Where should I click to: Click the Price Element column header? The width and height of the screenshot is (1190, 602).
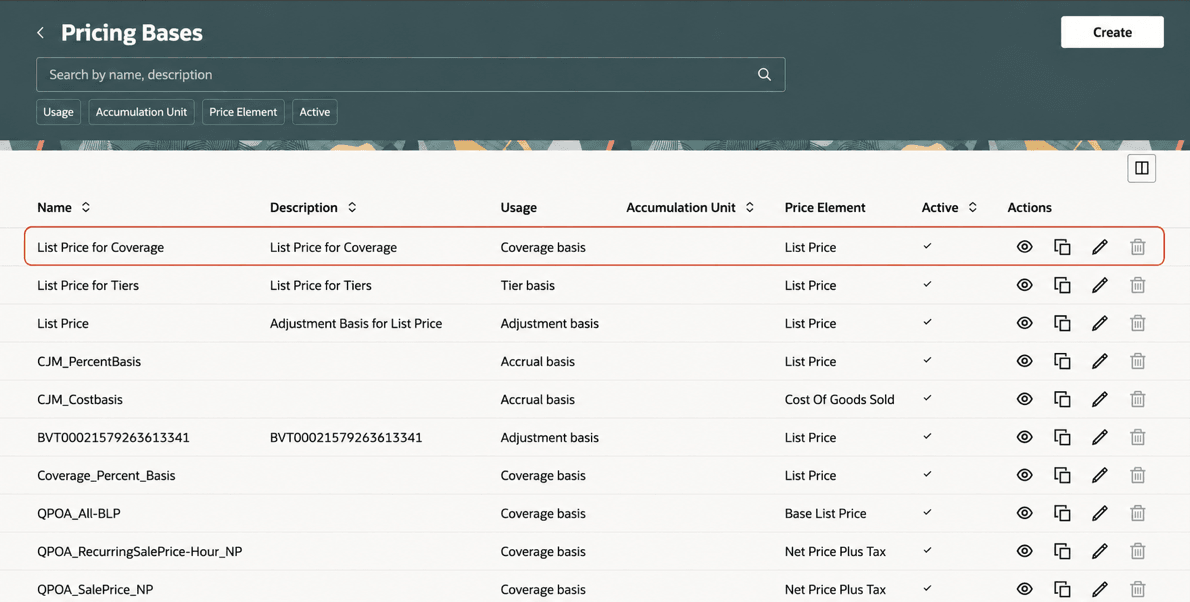[825, 207]
